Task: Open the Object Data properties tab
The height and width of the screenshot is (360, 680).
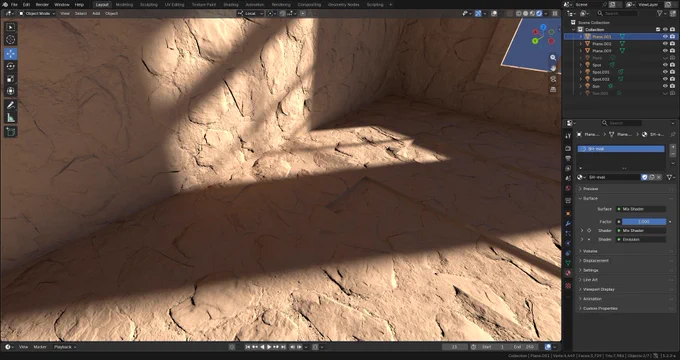Action: click(x=568, y=263)
